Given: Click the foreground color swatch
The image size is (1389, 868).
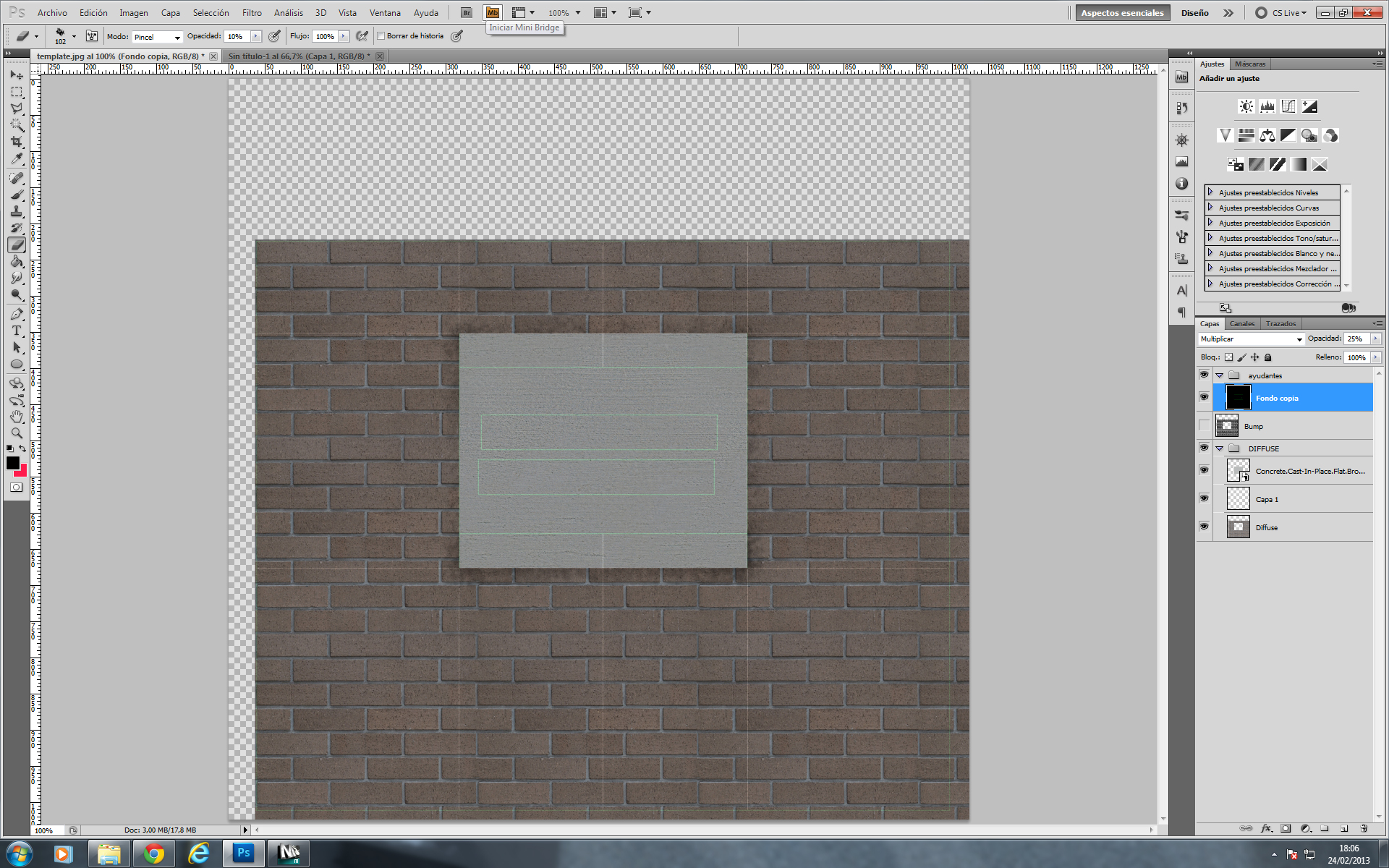Looking at the screenshot, I should (x=12, y=463).
